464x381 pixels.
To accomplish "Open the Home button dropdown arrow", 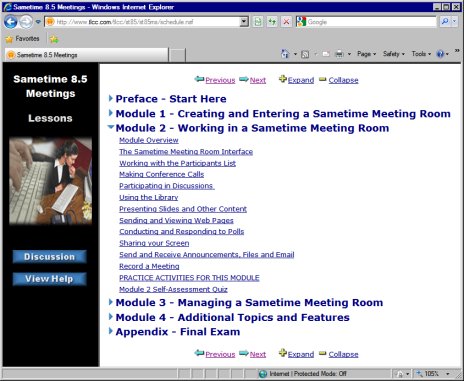I will click(295, 54).
